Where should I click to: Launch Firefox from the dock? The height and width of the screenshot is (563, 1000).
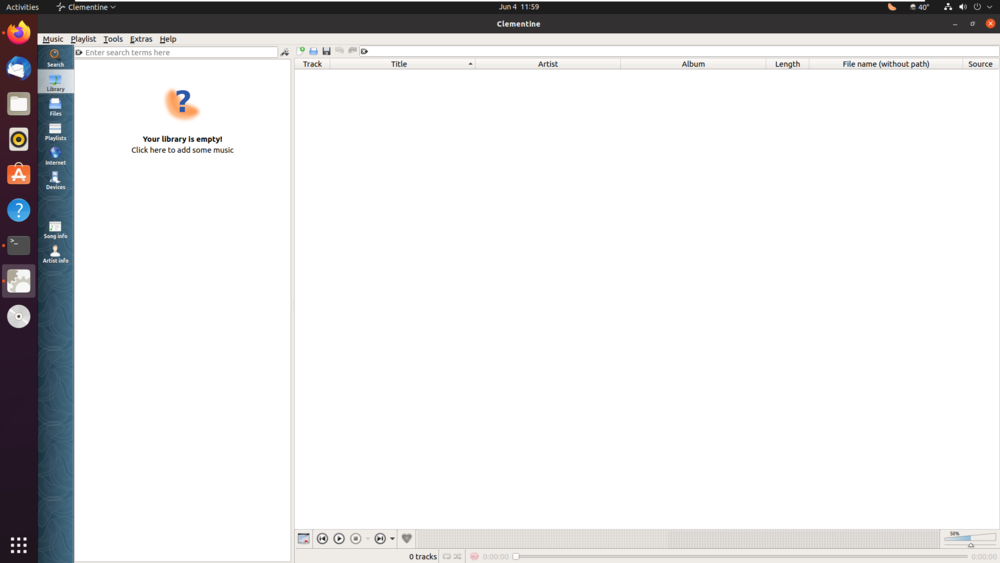(18, 33)
